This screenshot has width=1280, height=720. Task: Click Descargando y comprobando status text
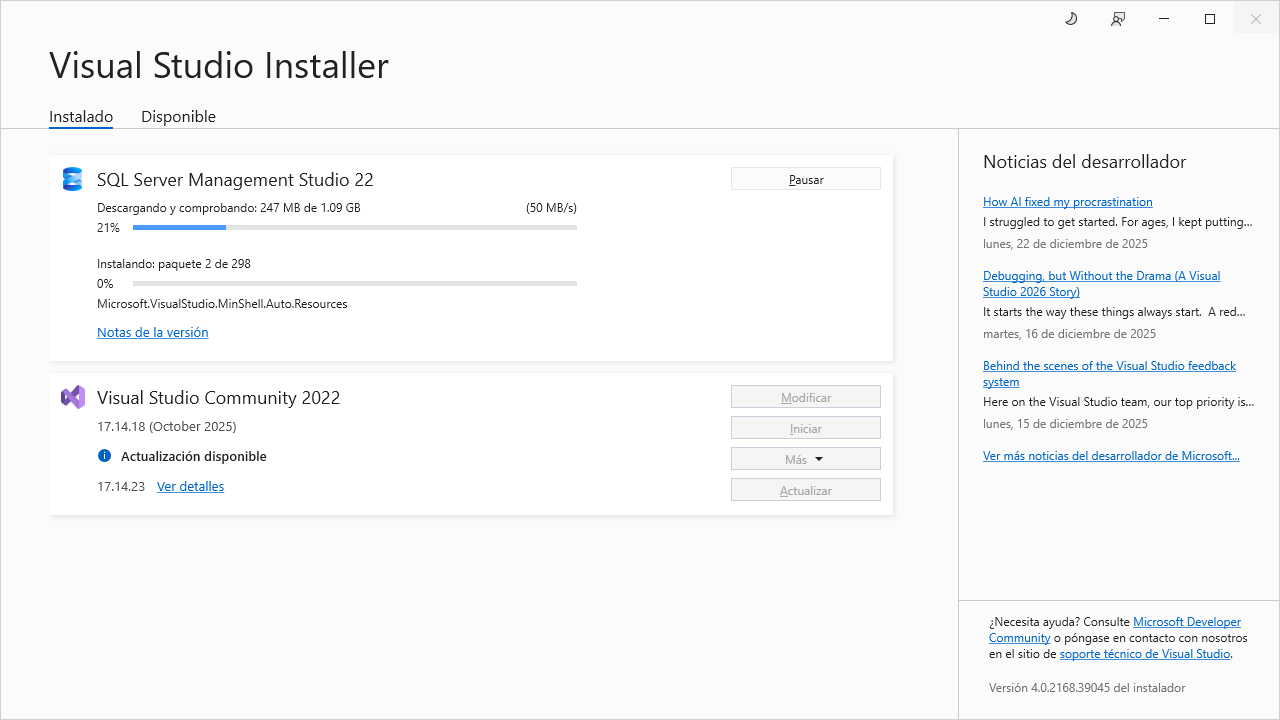(x=229, y=208)
